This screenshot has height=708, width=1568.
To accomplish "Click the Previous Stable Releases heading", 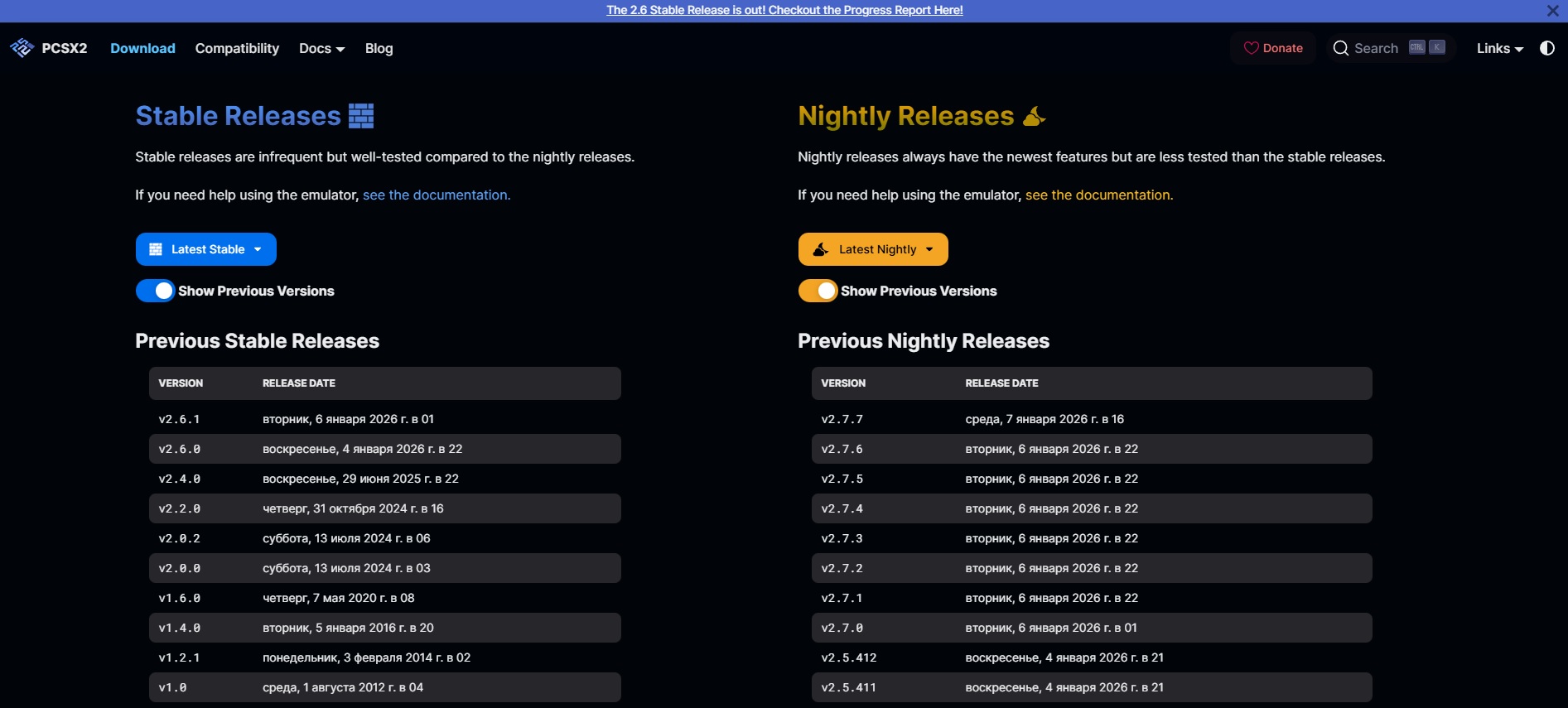I will point(258,341).
